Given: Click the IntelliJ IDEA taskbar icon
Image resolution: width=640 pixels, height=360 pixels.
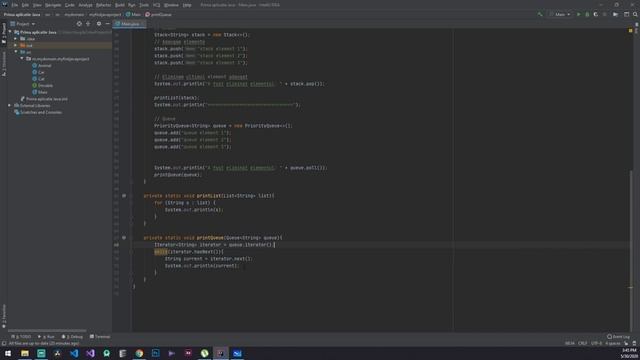Looking at the screenshot, I should pyautogui.click(x=221, y=353).
